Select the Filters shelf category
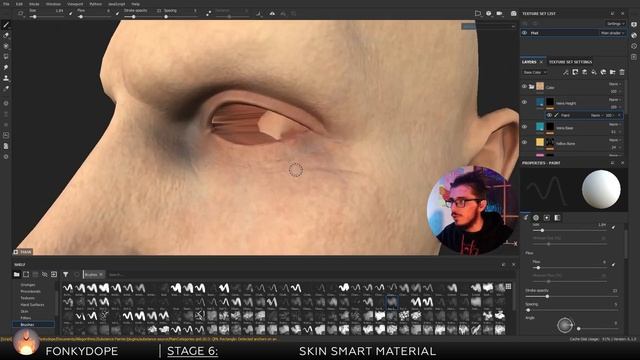640x360 pixels. [26, 318]
